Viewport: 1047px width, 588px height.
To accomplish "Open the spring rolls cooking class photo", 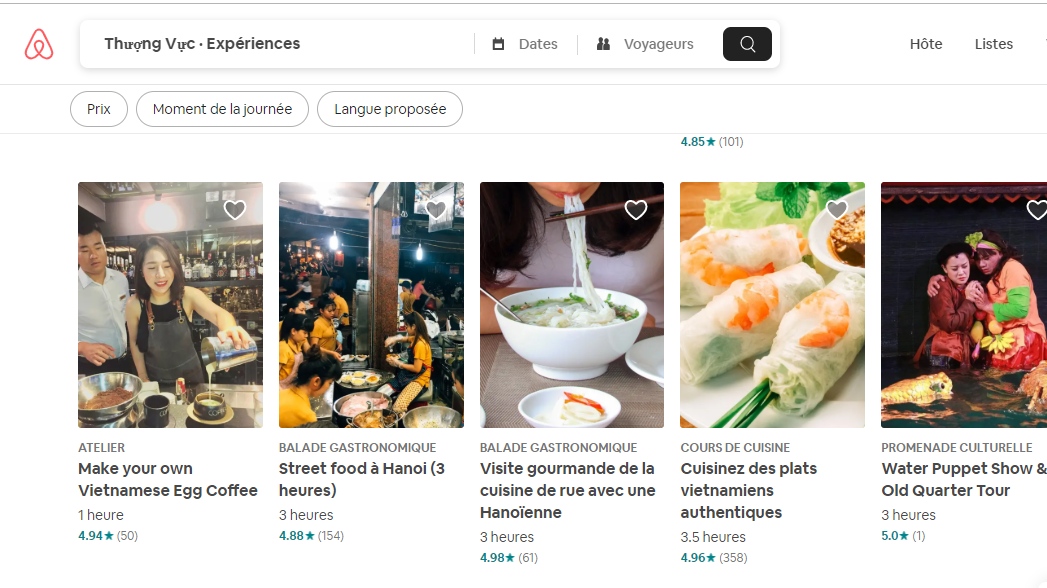I will coord(773,305).
